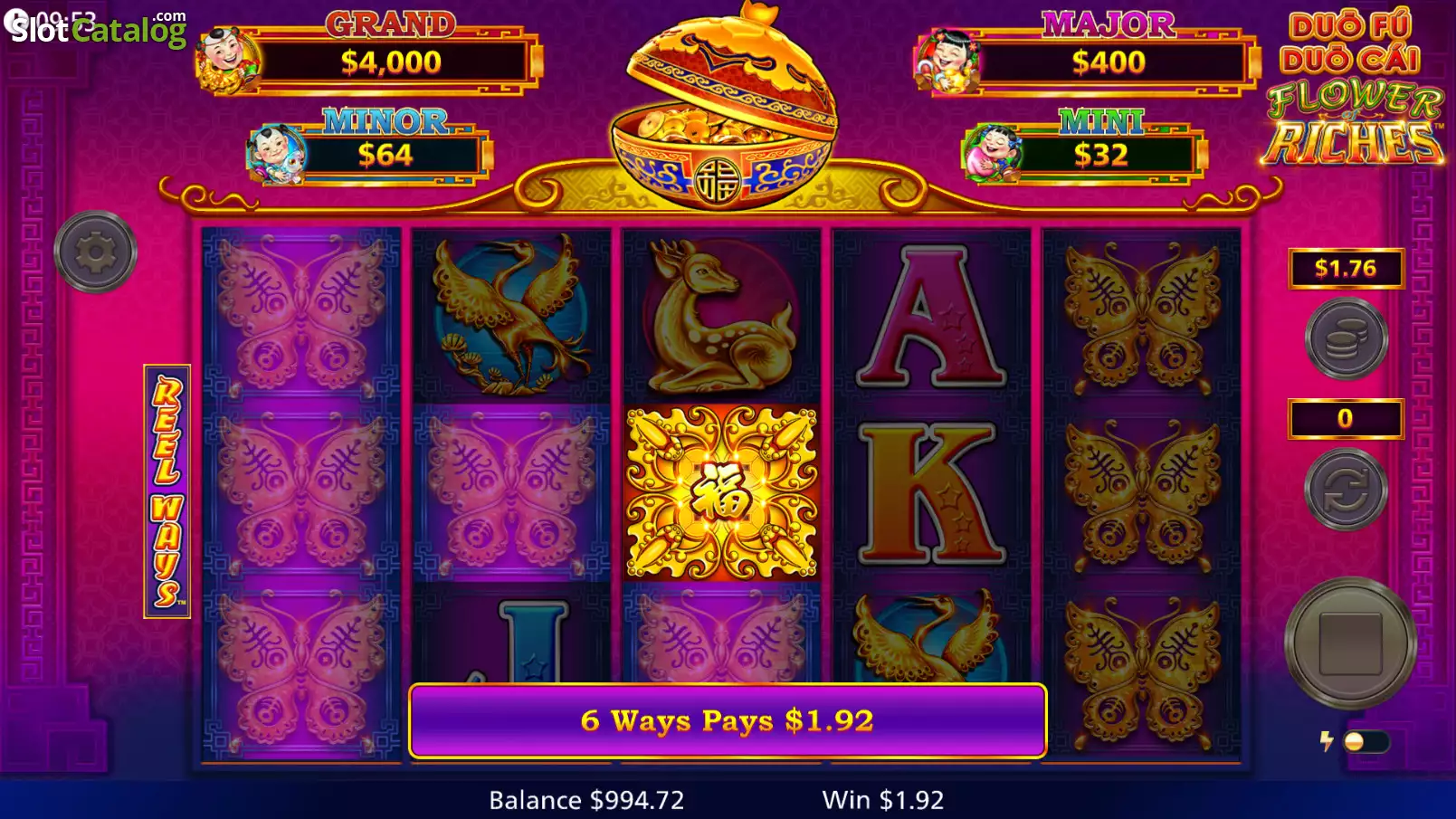Click the 6 Ways Pays $1.92 banner
The height and width of the screenshot is (819, 1456).
click(728, 720)
